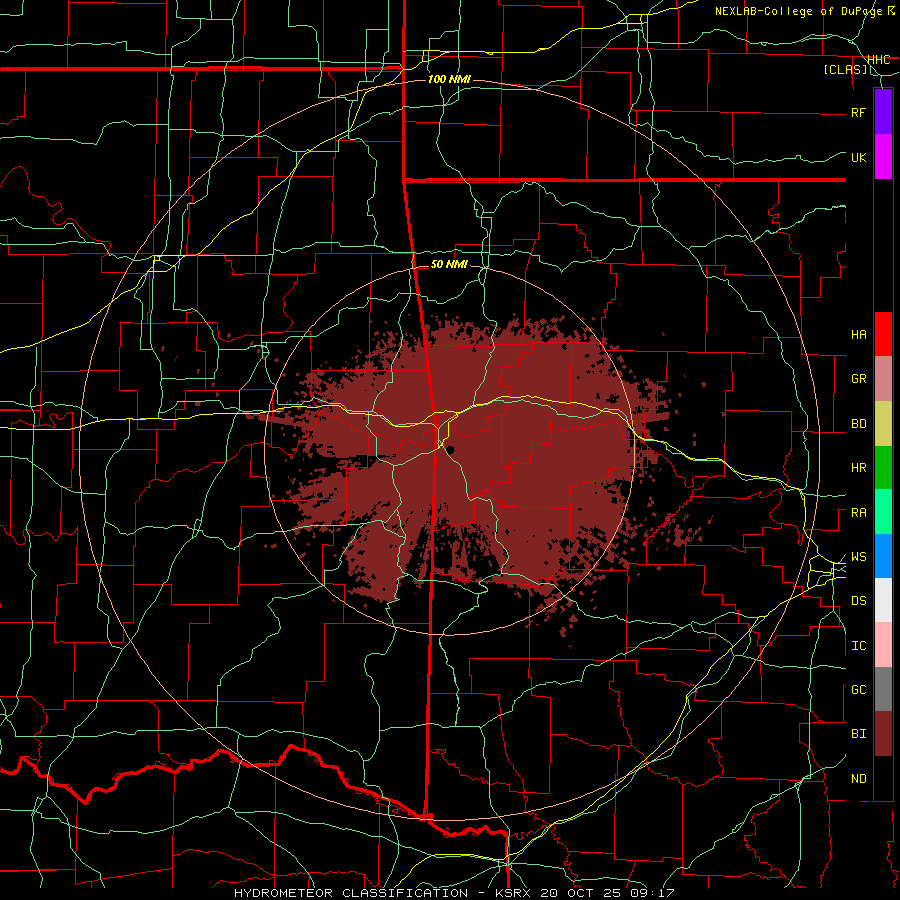Click the [CLAS] units label

(845, 69)
